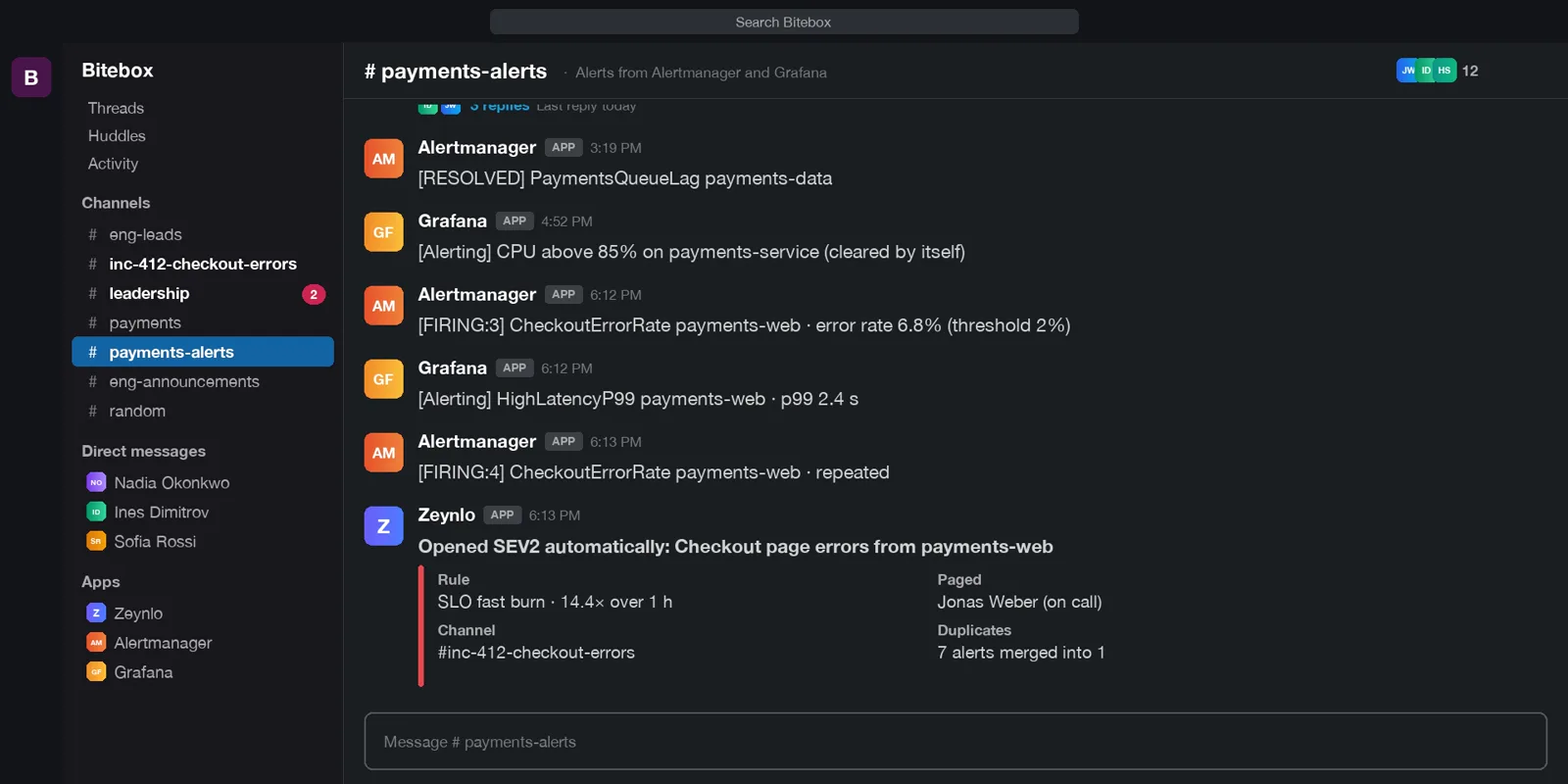
Task: Open Threads in the sidebar
Action: pos(116,108)
